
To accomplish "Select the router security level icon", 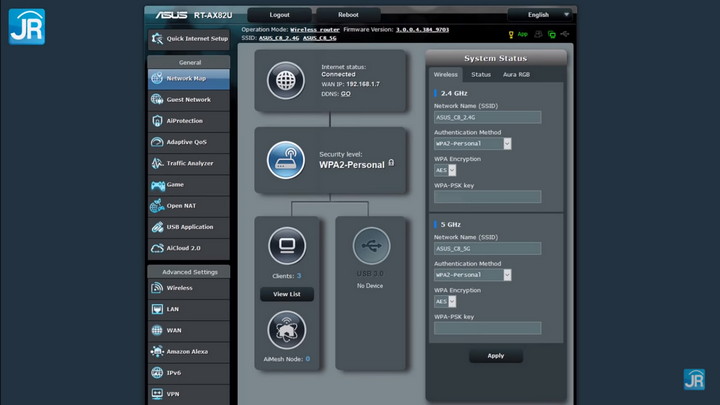I will (x=286, y=160).
